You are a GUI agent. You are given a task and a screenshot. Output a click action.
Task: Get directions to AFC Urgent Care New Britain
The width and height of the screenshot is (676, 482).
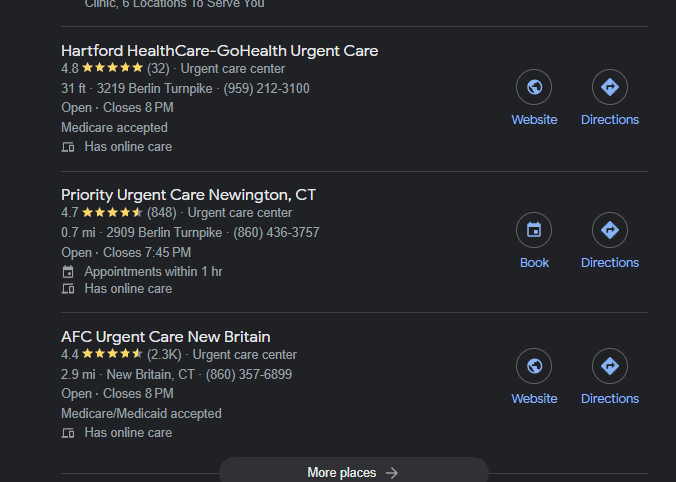pyautogui.click(x=609, y=367)
